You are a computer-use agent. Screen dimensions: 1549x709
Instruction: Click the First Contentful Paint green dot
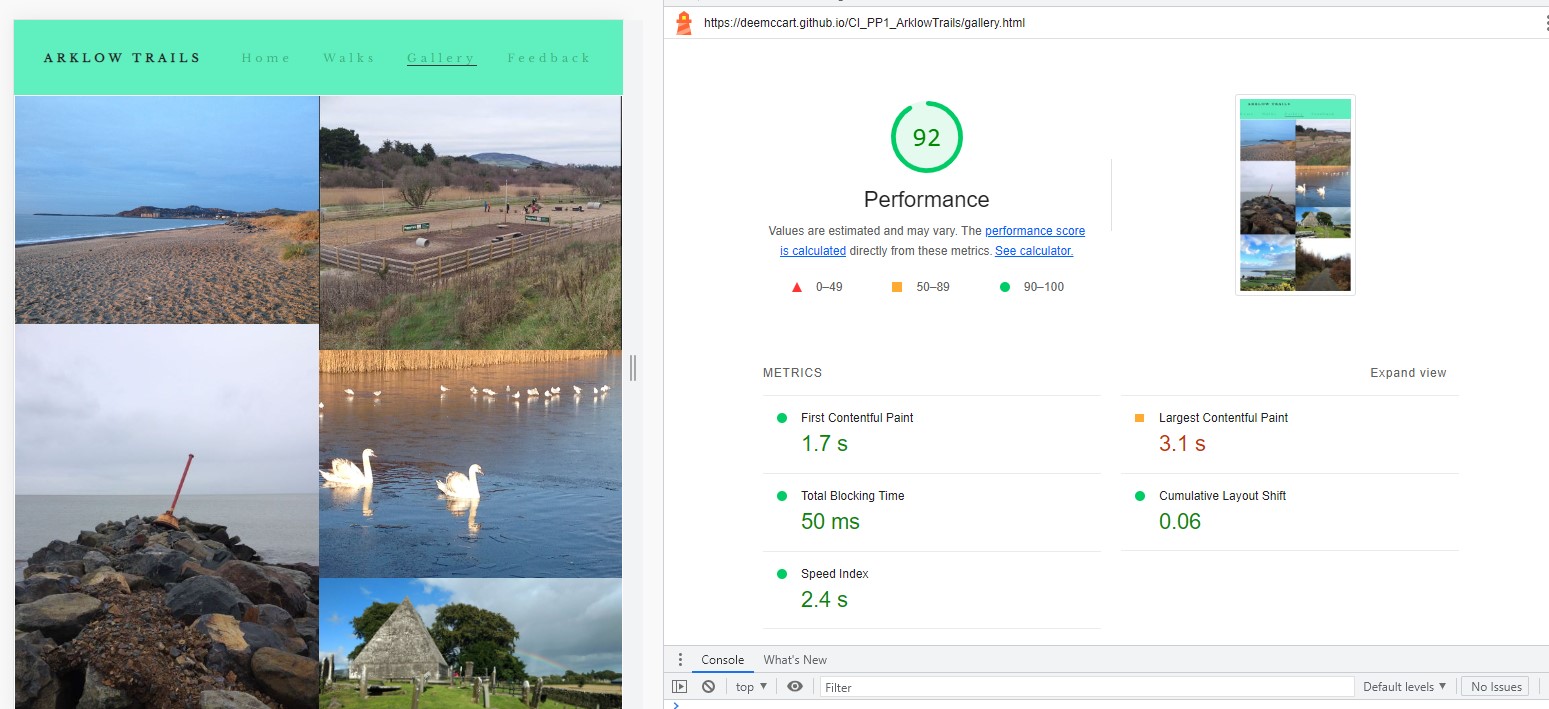(782, 418)
